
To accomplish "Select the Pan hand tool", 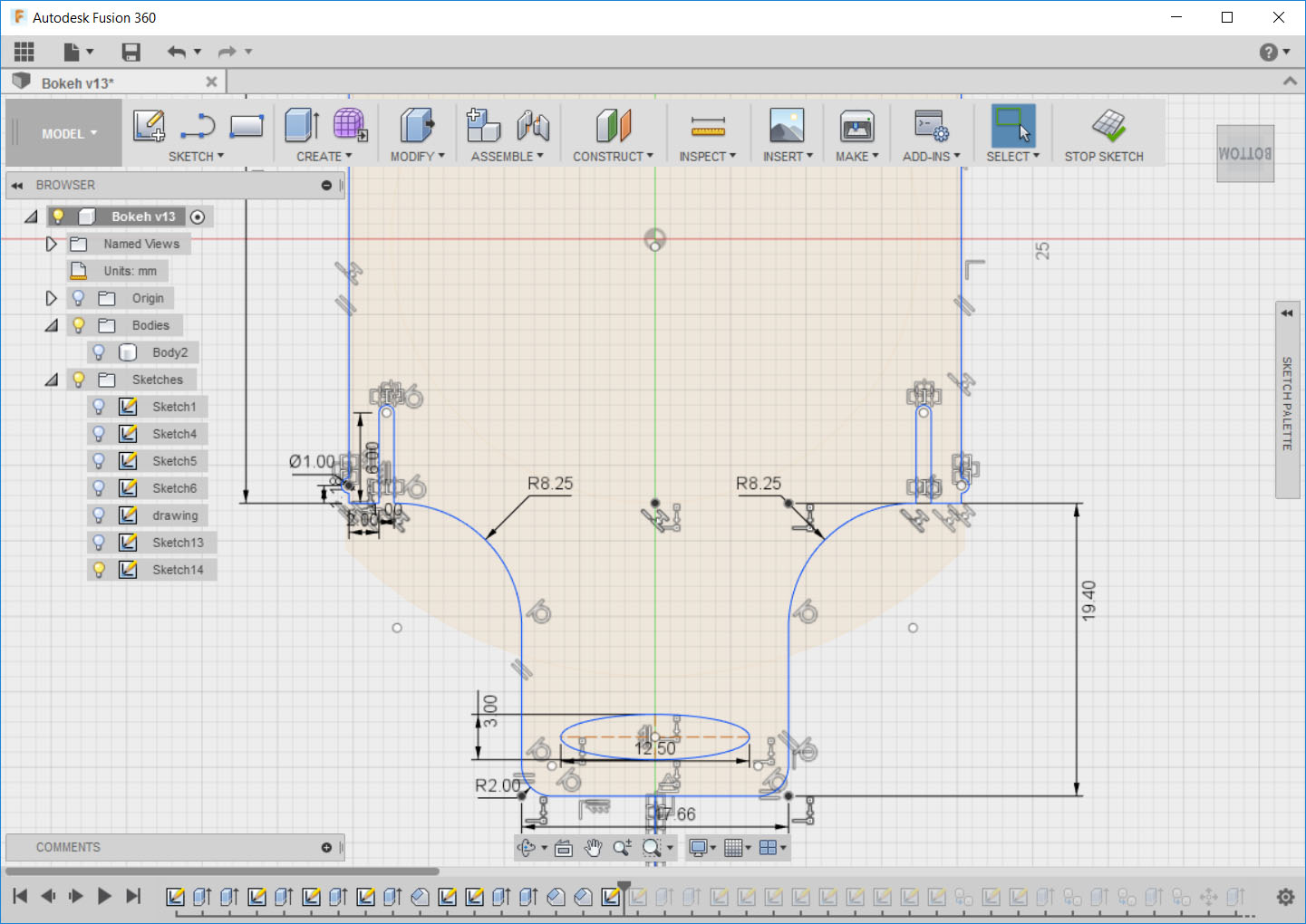I will click(x=593, y=848).
